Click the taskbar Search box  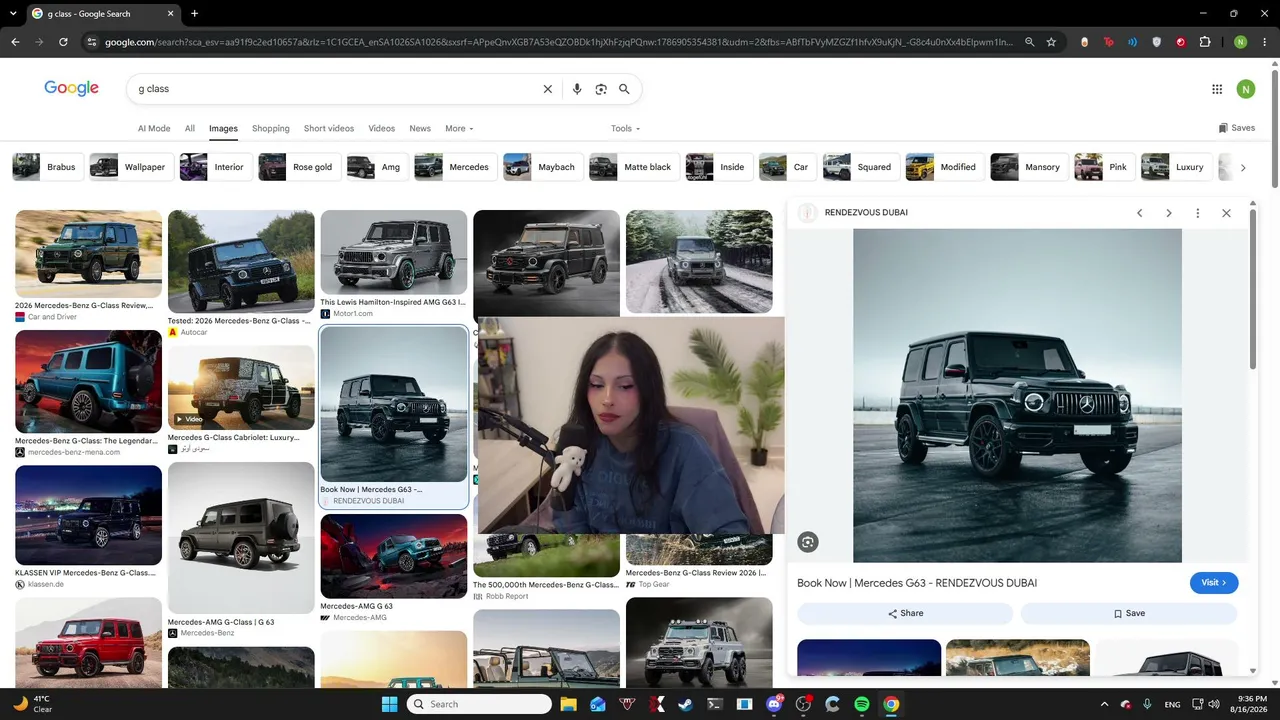pos(479,704)
